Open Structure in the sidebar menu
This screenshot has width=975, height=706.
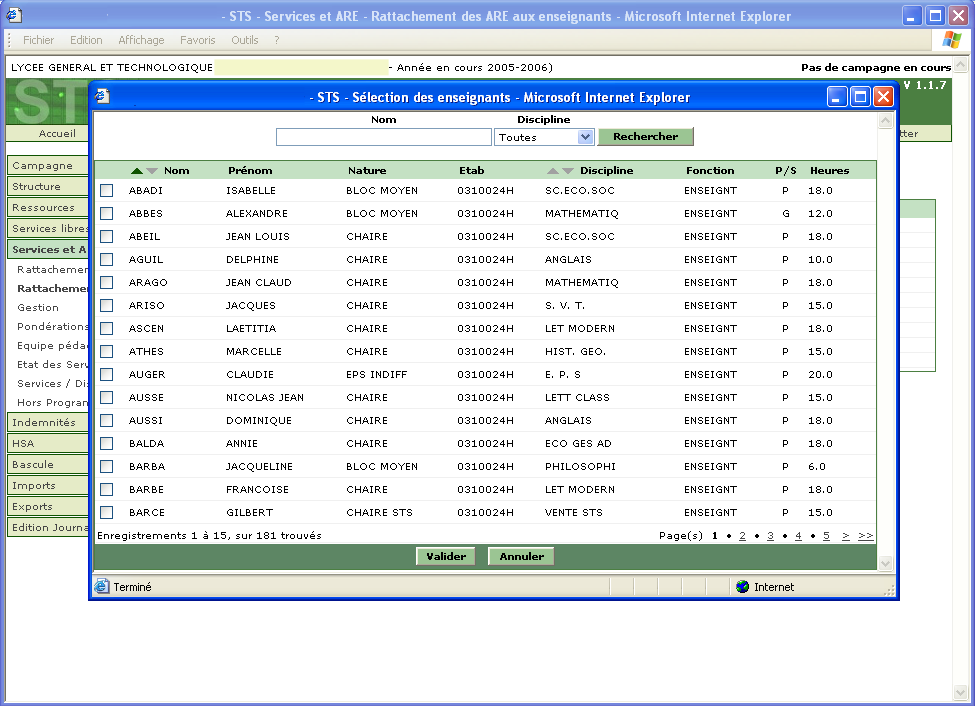[47, 186]
